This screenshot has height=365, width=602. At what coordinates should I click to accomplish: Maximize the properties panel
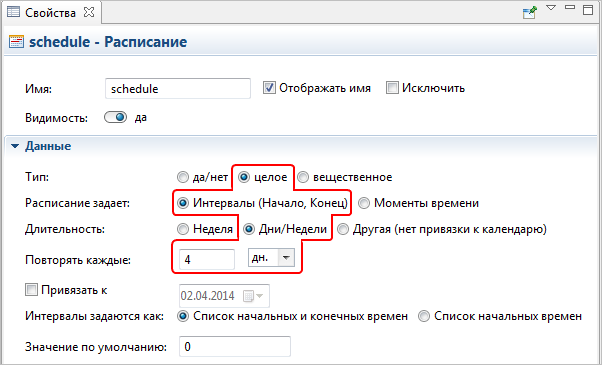coord(588,10)
